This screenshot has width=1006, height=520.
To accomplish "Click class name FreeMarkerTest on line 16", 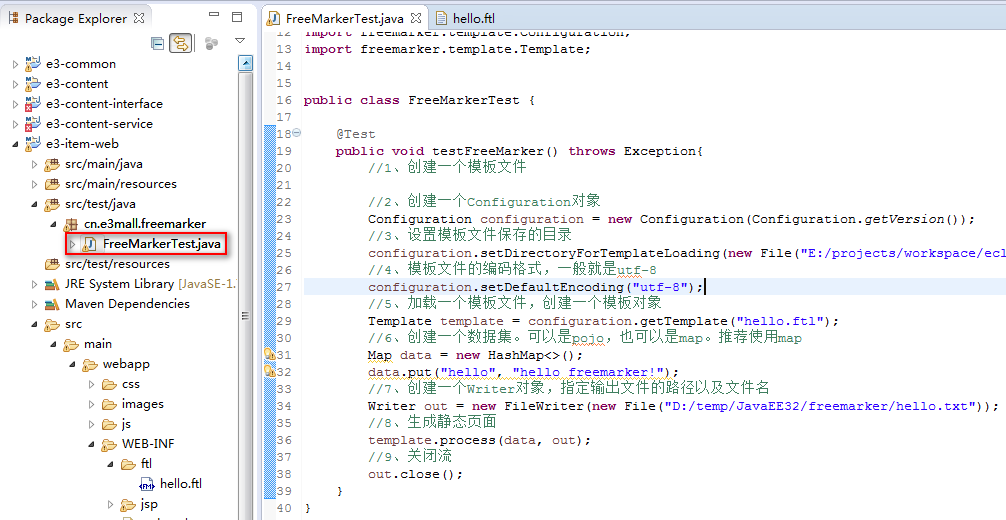I will [464, 100].
